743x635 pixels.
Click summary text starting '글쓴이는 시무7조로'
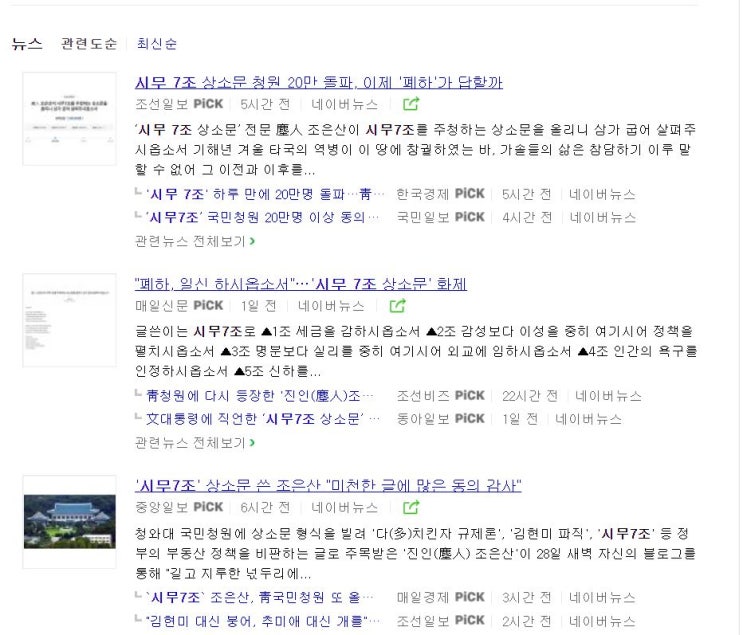(x=416, y=351)
